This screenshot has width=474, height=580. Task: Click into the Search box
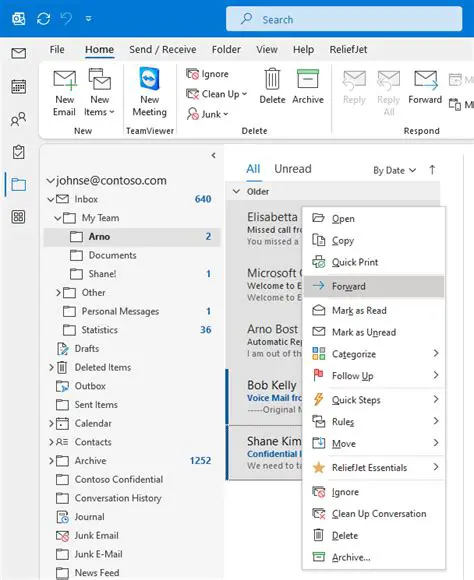tap(344, 19)
